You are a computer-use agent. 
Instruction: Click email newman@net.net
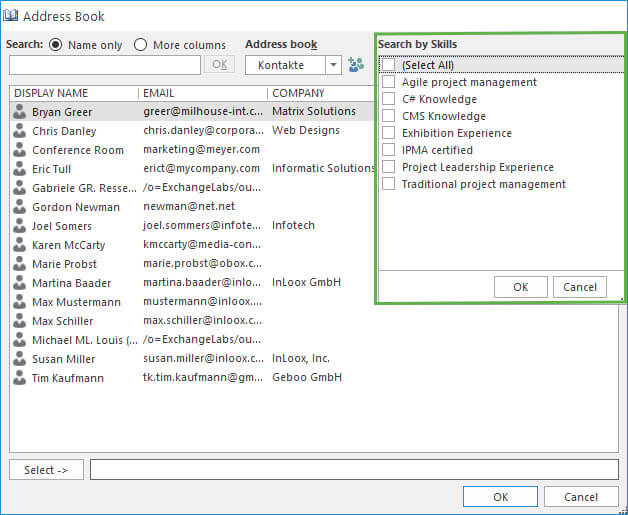(189, 206)
